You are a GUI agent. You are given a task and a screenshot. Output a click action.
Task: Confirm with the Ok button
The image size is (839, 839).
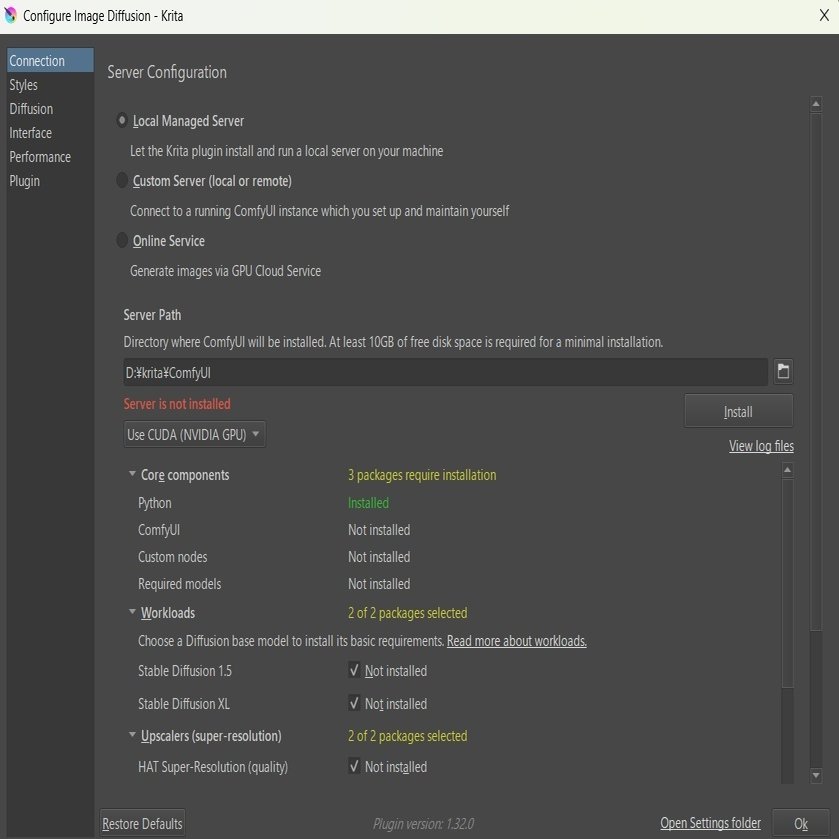[x=800, y=823]
